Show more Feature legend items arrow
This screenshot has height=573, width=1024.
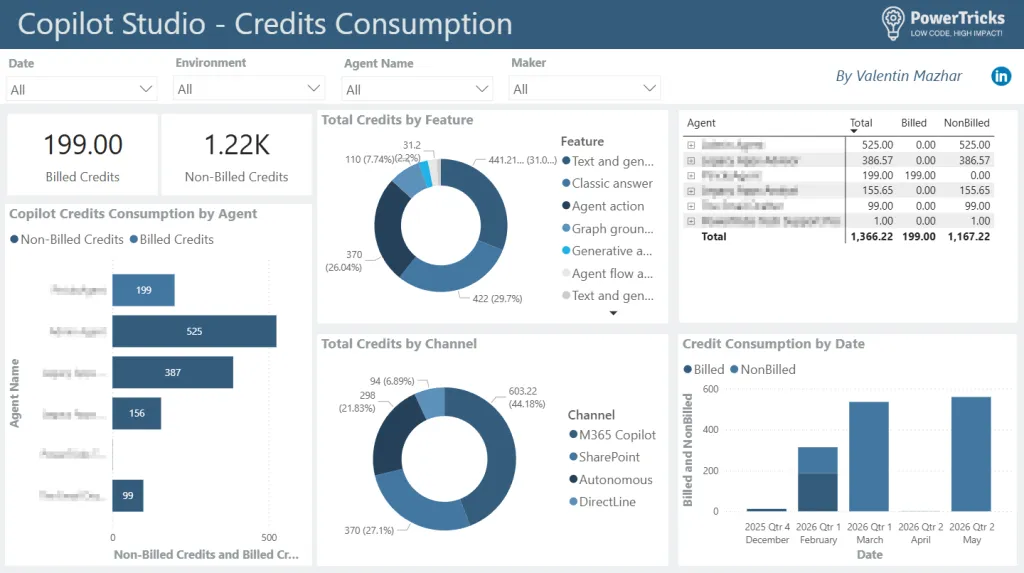(613, 313)
